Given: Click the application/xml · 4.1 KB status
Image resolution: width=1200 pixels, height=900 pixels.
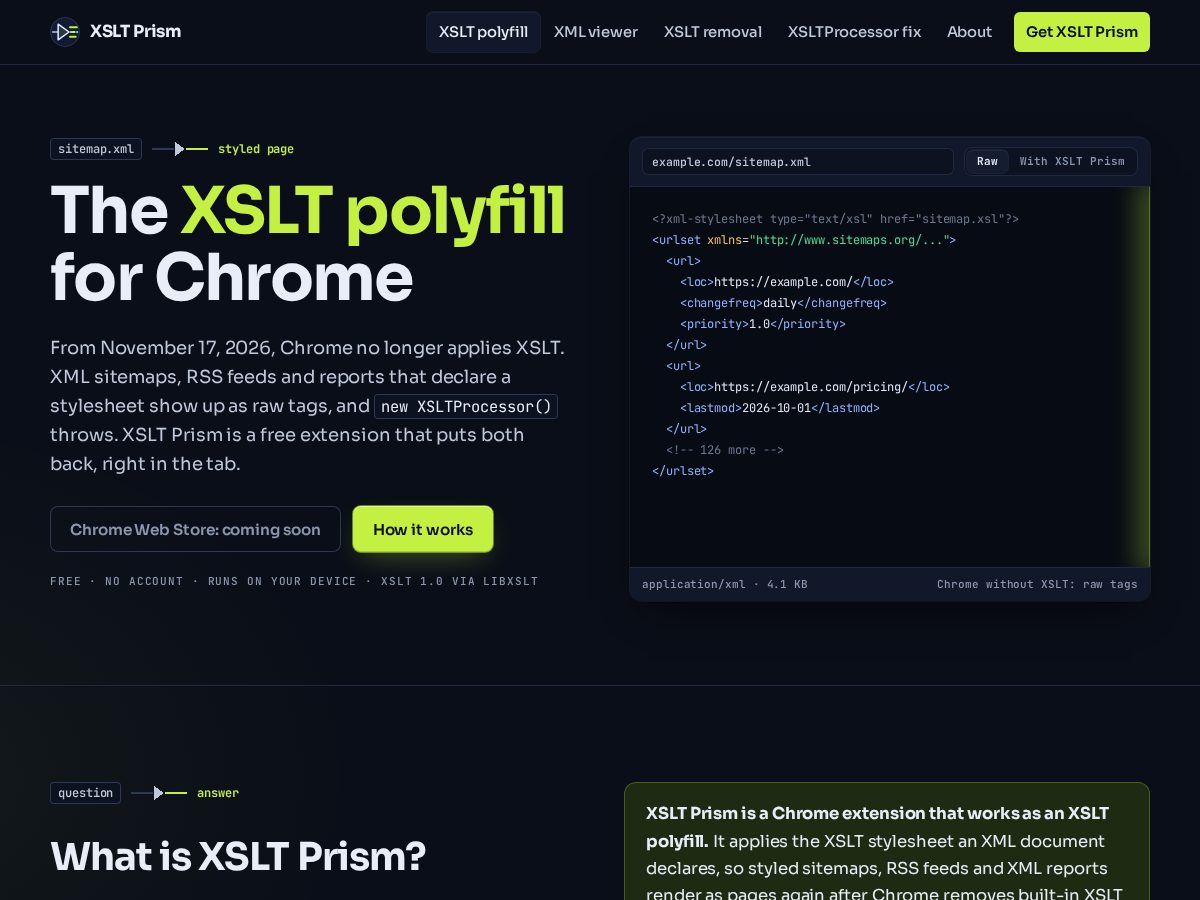Looking at the screenshot, I should click(725, 584).
